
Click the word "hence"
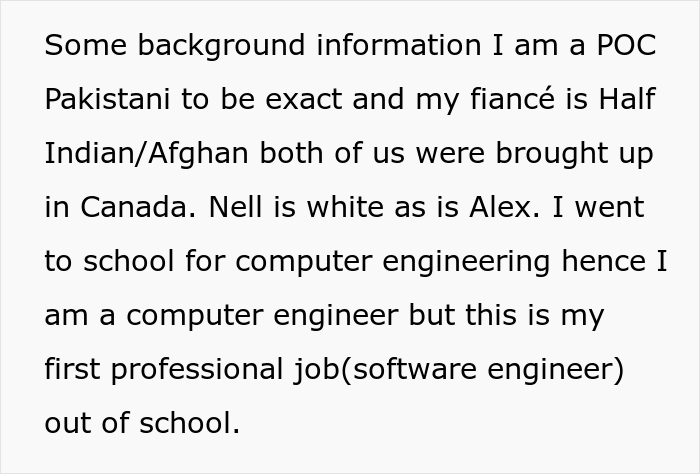point(604,261)
